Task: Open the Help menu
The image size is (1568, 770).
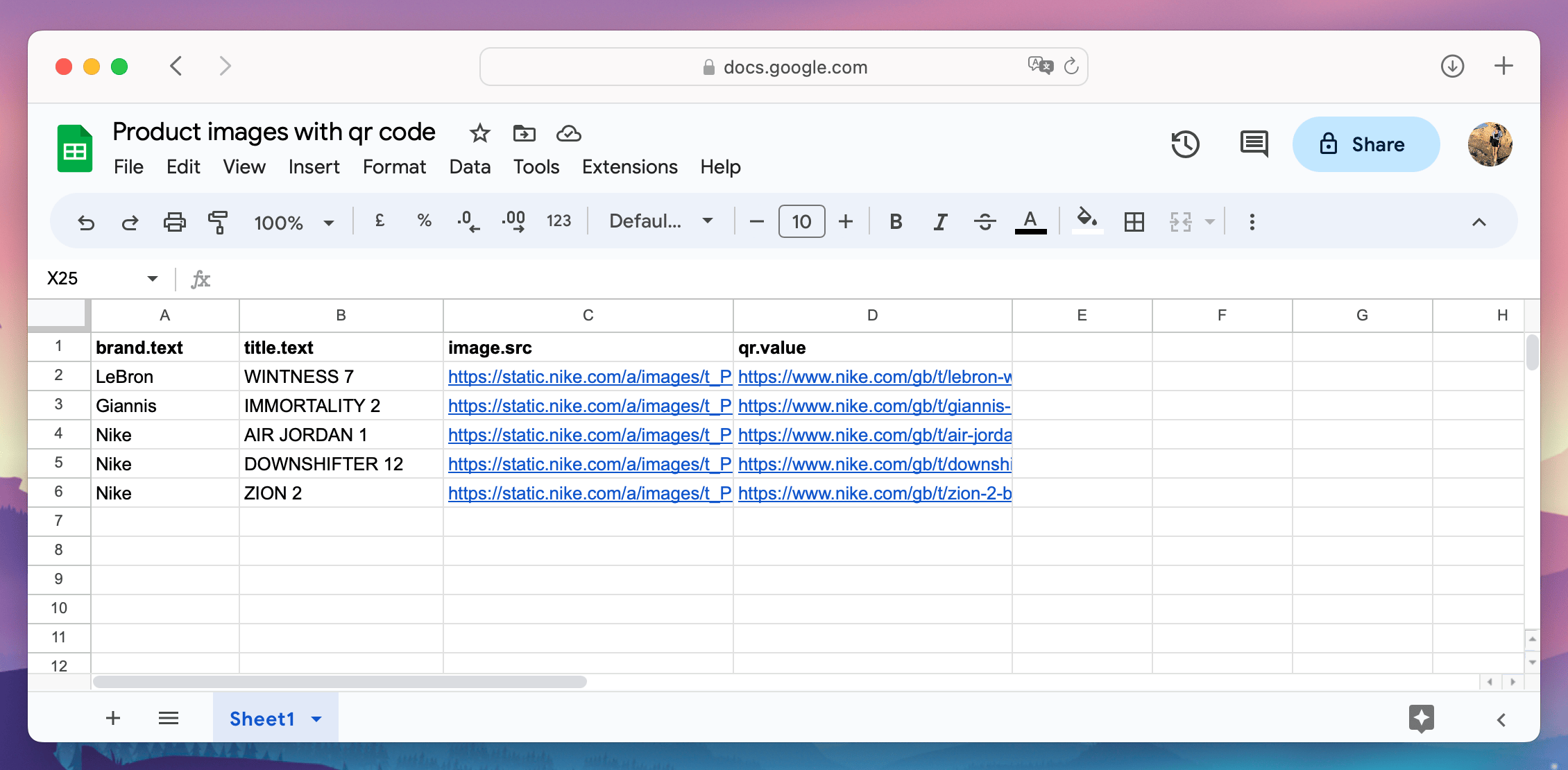Action: coord(720,167)
